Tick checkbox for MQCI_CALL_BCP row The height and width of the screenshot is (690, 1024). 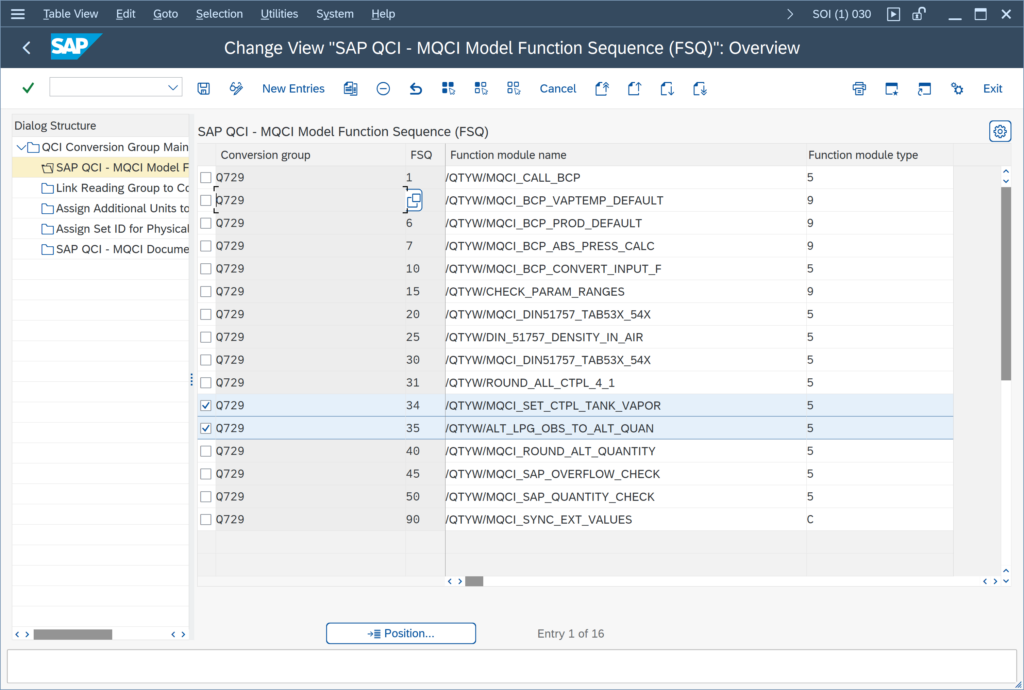coord(206,178)
